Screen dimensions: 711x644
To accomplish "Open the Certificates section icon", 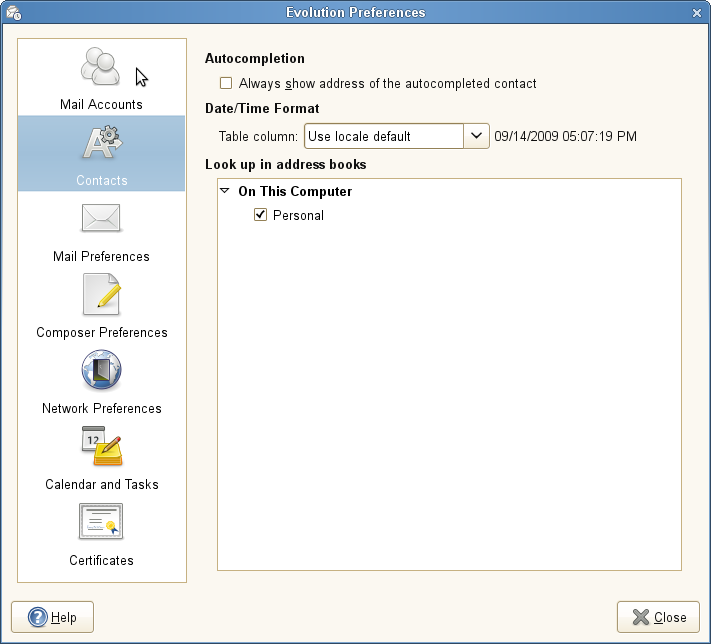I will point(101,522).
